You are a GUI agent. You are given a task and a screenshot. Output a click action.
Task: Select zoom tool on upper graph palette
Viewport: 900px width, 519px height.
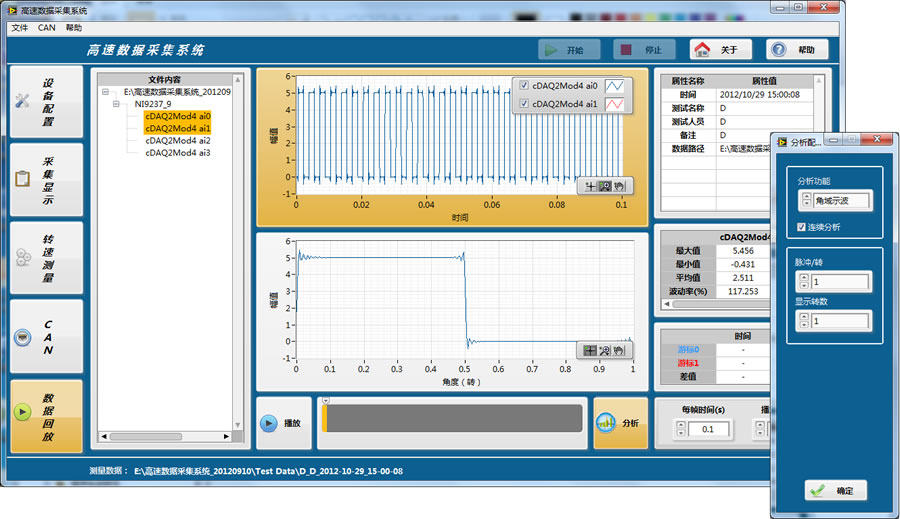605,186
